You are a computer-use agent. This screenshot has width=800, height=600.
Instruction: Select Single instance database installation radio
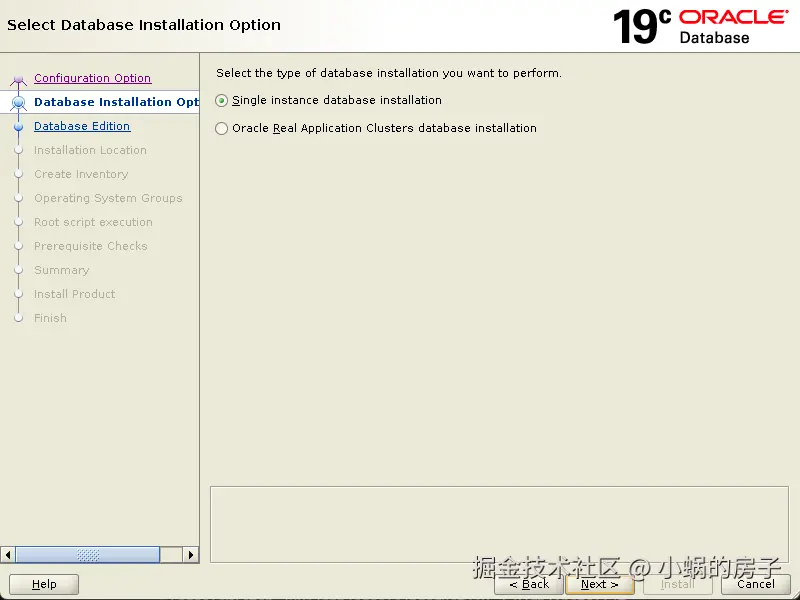(221, 101)
